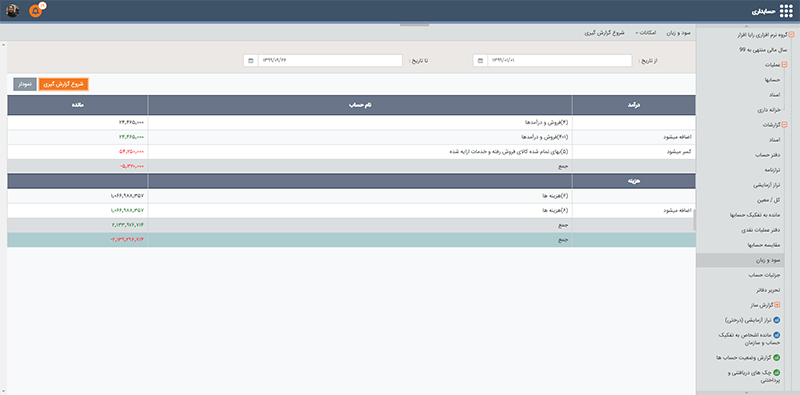Collapse the عملیات tree node

(x=784, y=65)
